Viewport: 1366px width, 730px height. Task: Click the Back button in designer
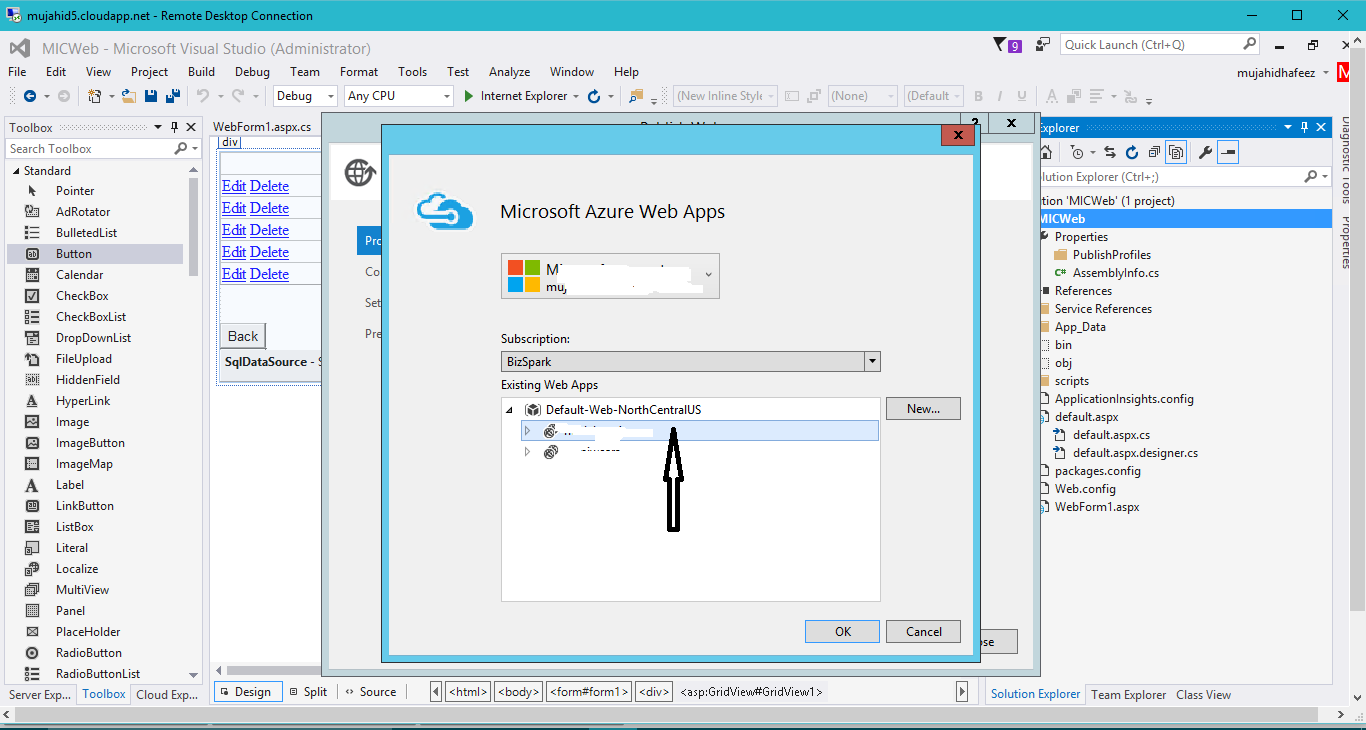click(243, 336)
